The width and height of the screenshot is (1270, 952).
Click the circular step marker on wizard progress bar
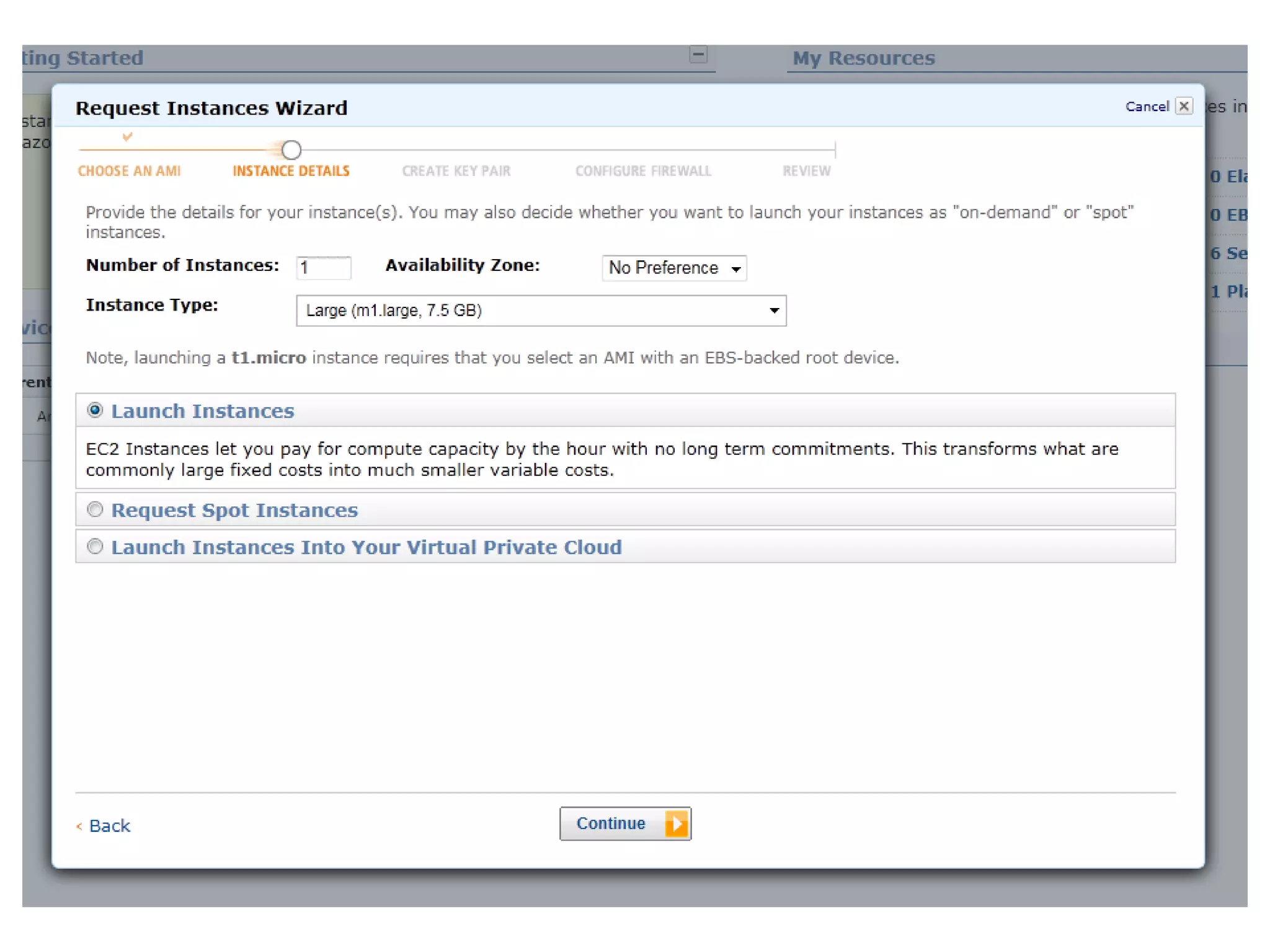pyautogui.click(x=291, y=150)
